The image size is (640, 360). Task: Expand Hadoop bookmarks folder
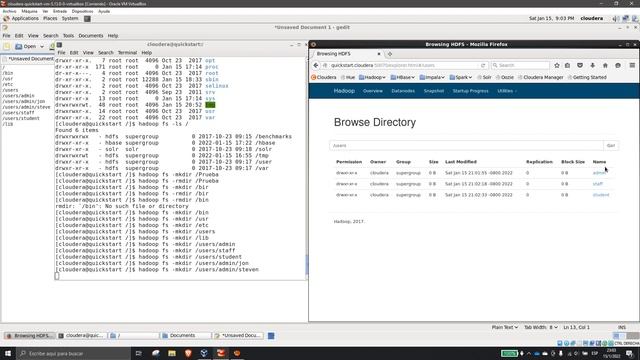point(372,77)
